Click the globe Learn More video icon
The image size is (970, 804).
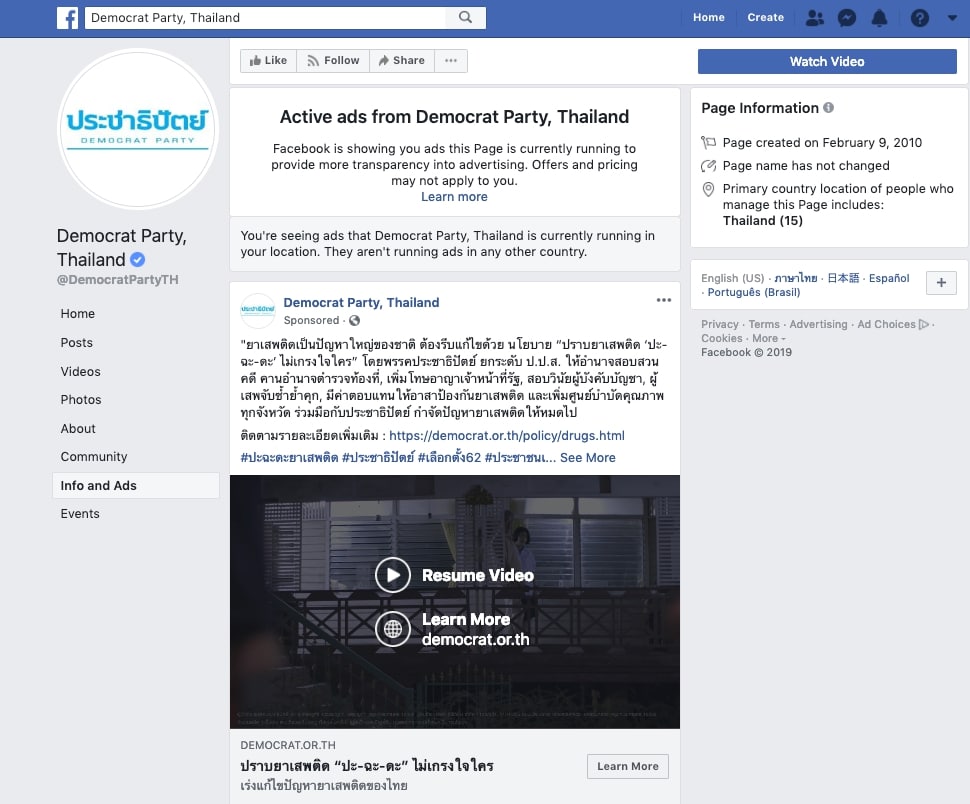[394, 629]
